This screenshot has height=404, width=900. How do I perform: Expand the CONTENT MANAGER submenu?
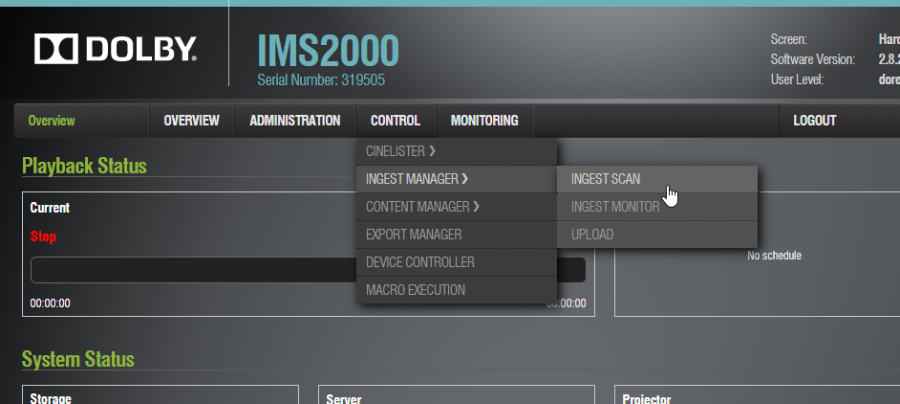(x=422, y=207)
